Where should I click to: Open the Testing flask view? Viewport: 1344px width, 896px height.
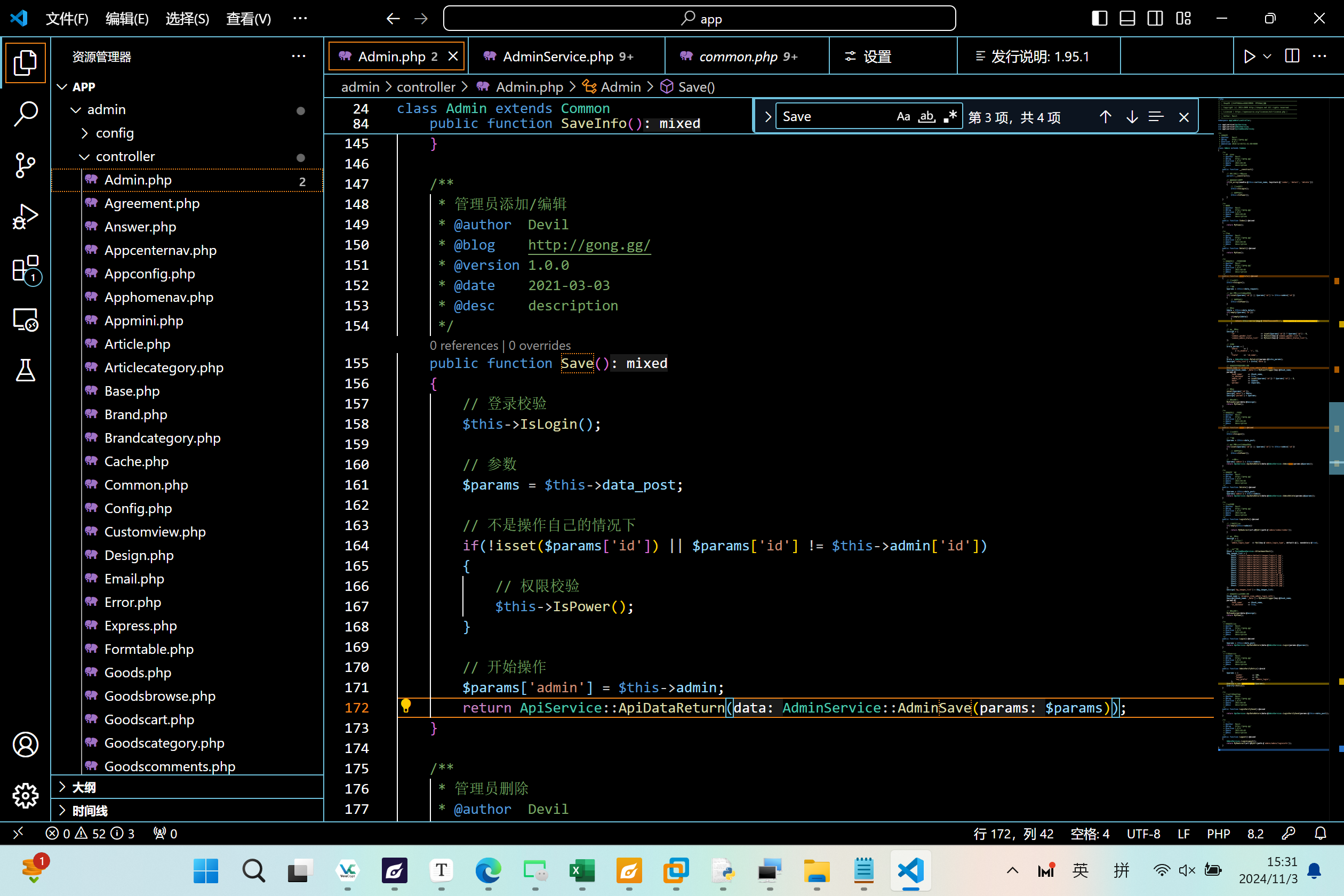pyautogui.click(x=25, y=370)
